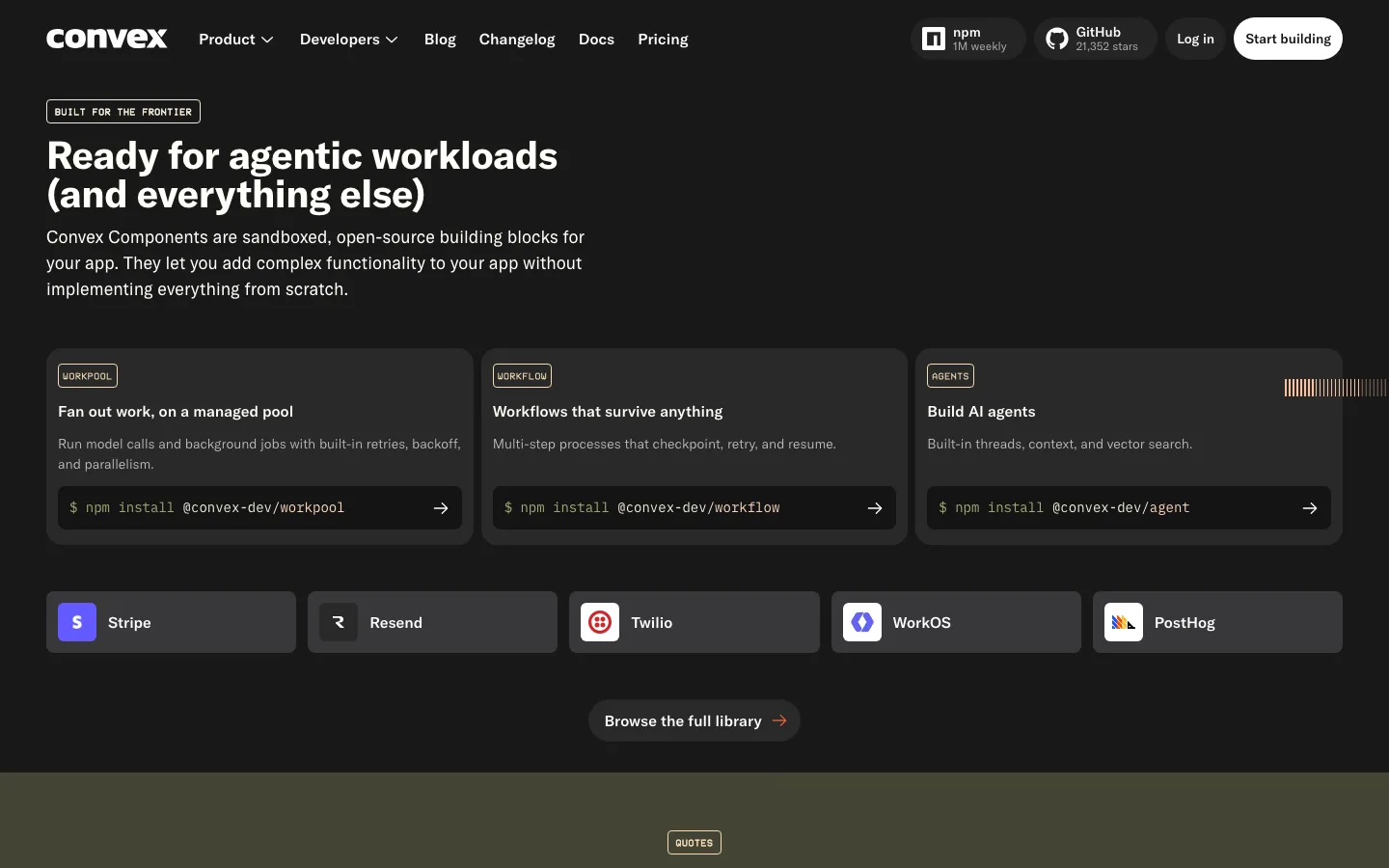Click '@convex-dev/workpool' command text
Viewport: 1389px width, 868px height.
(263, 508)
